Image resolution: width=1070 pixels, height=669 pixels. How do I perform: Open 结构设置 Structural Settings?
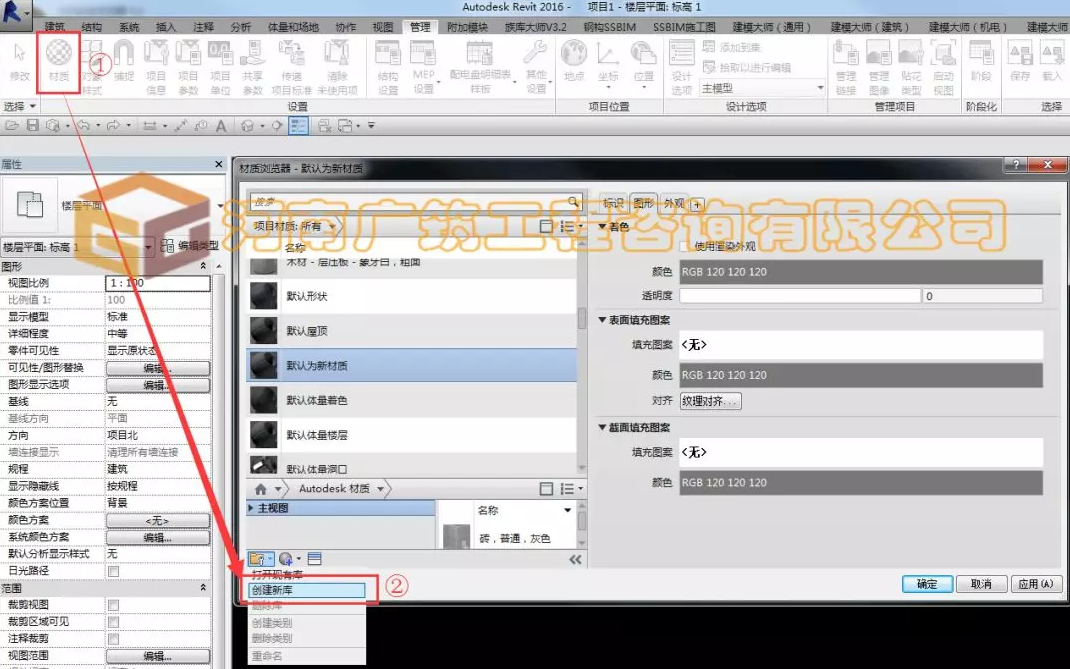pyautogui.click(x=388, y=67)
